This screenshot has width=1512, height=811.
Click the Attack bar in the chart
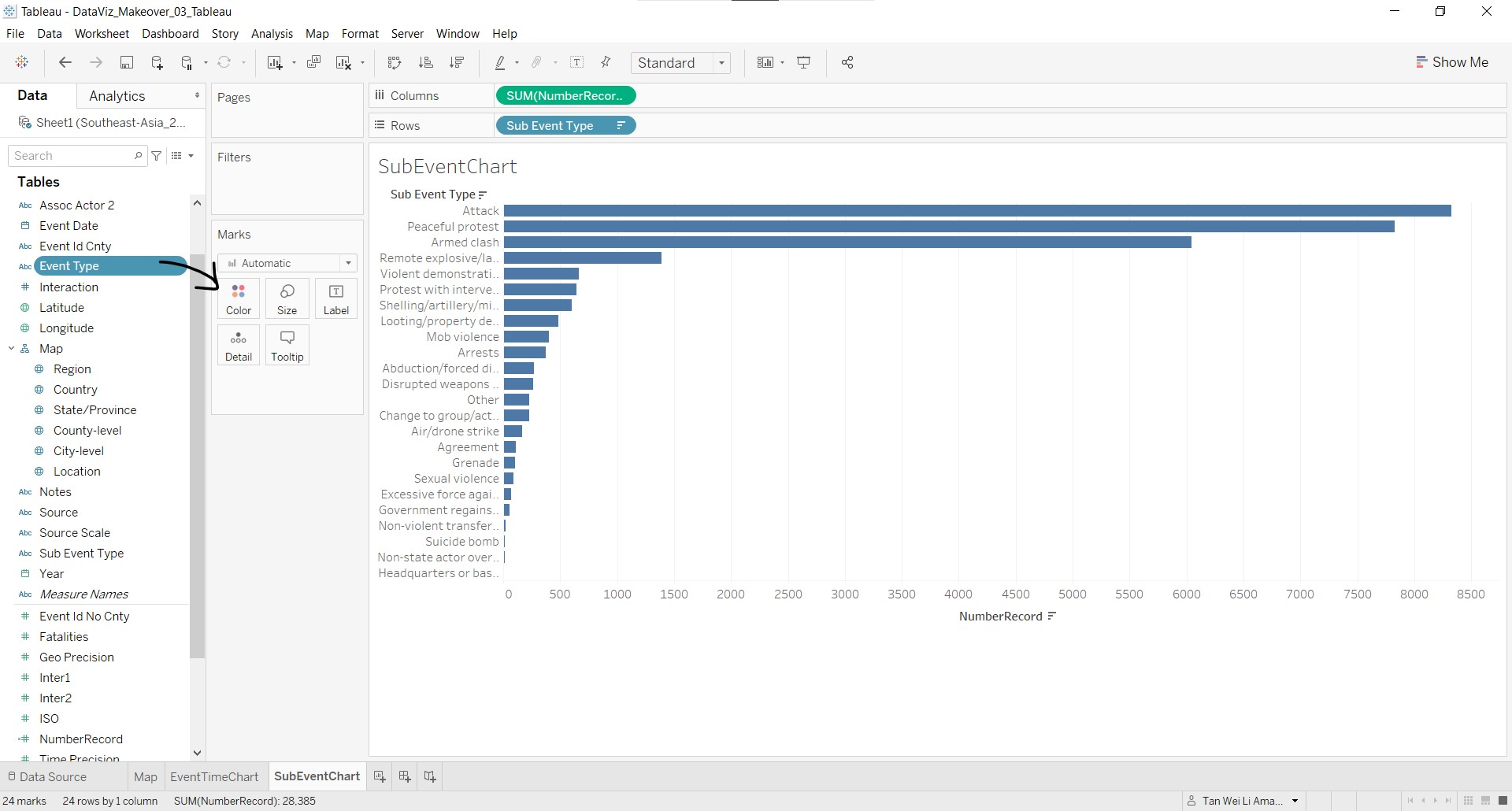(x=976, y=211)
